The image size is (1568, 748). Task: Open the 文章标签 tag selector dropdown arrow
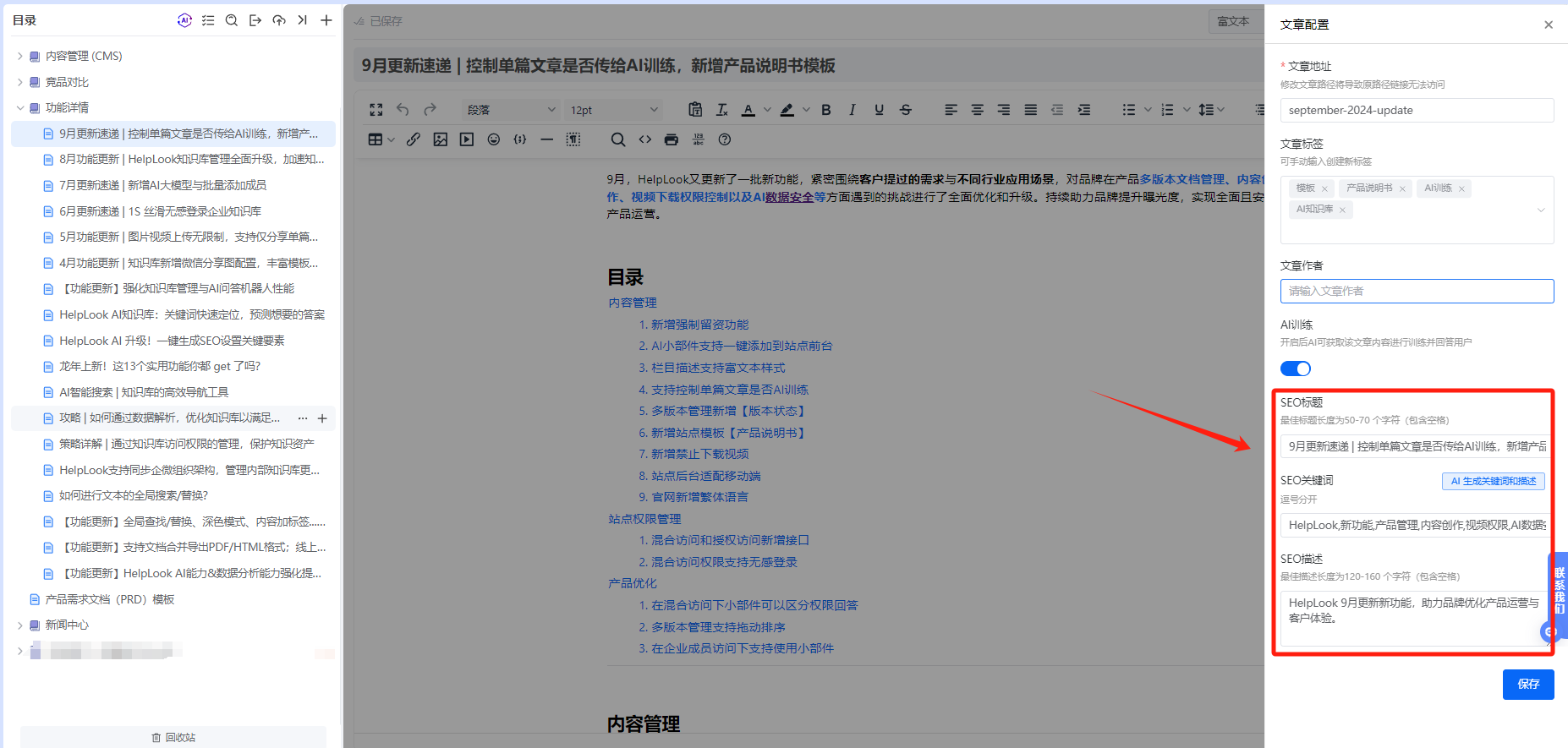pos(1541,210)
